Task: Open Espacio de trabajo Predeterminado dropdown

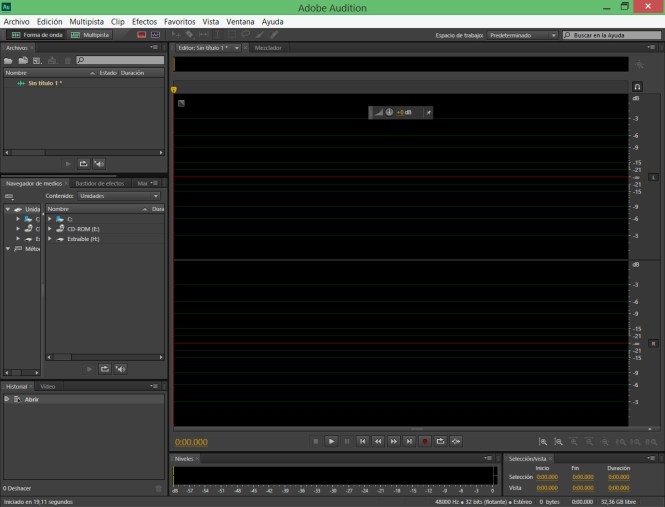Action: point(522,35)
